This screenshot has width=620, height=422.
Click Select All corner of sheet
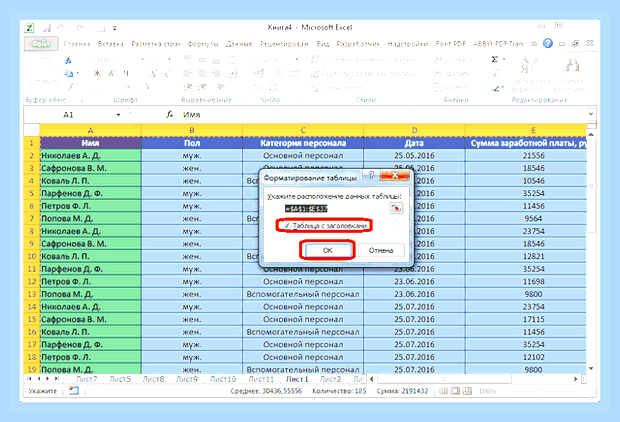click(x=32, y=130)
